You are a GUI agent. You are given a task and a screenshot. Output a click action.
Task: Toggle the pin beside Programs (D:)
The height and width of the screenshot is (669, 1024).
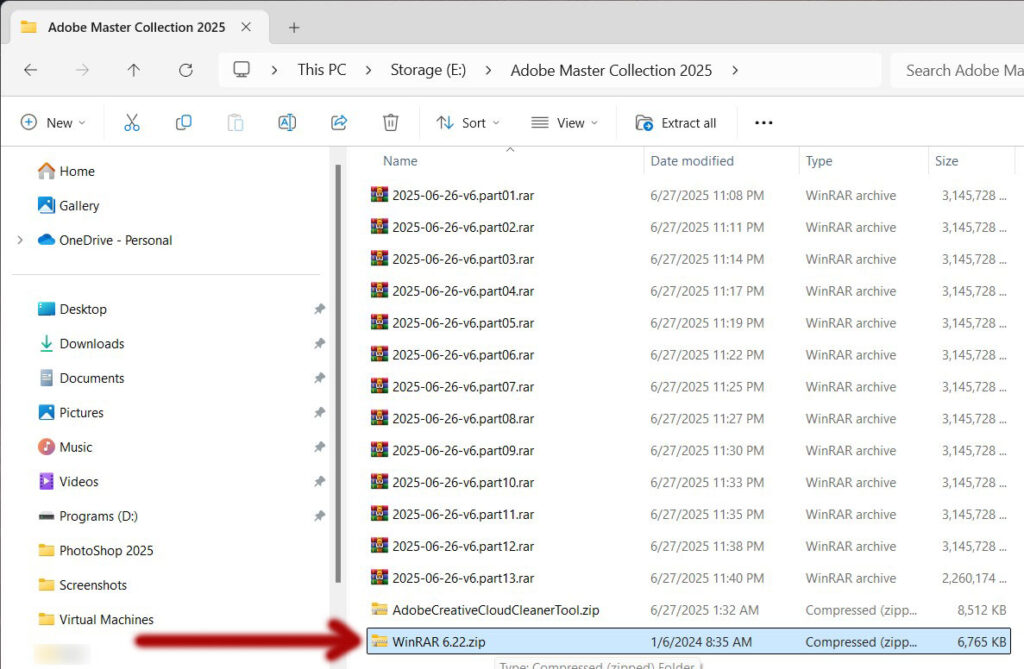point(319,516)
